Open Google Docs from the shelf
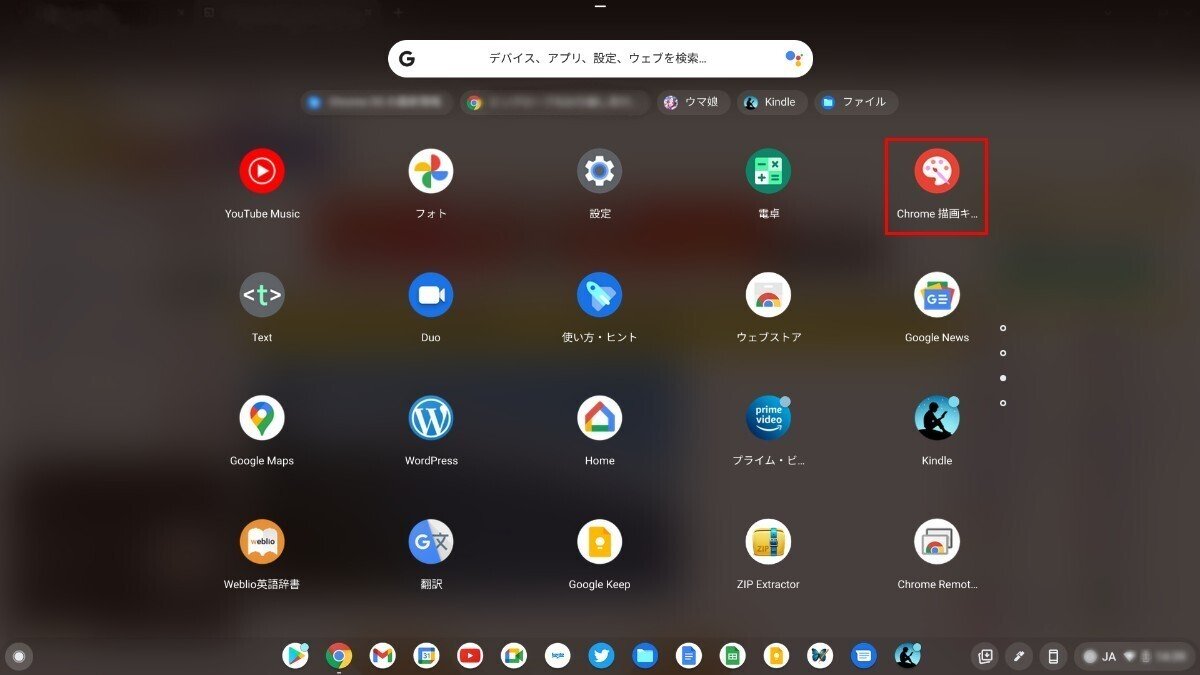The width and height of the screenshot is (1200, 675). click(x=688, y=656)
